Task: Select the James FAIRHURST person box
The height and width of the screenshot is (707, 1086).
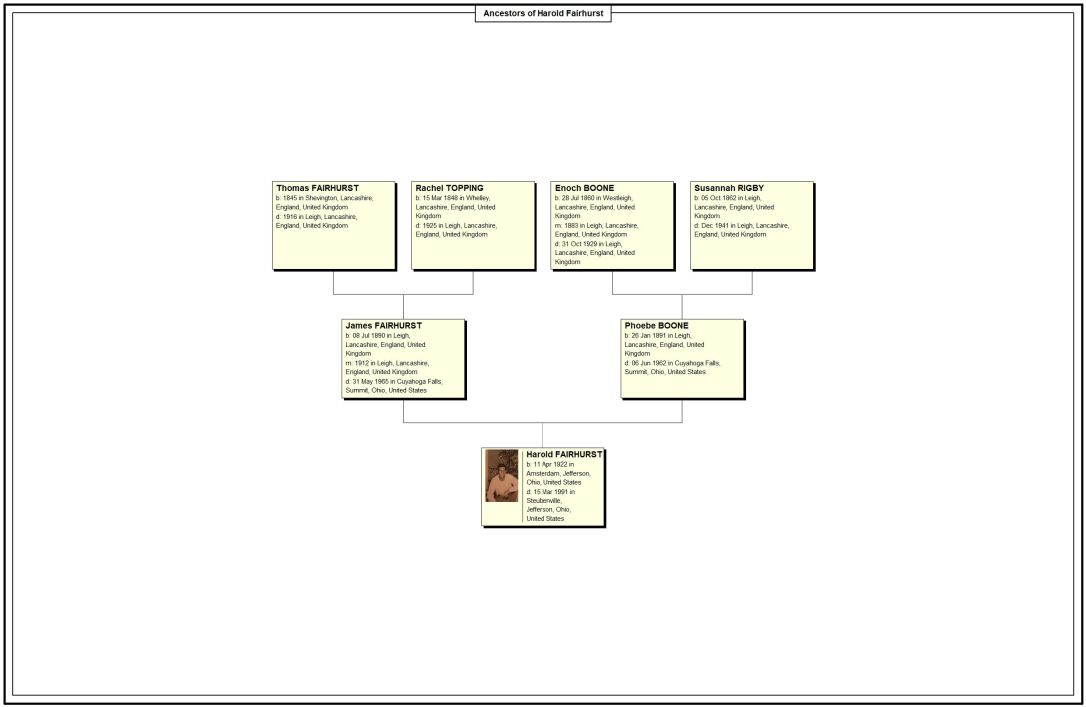Action: point(401,358)
